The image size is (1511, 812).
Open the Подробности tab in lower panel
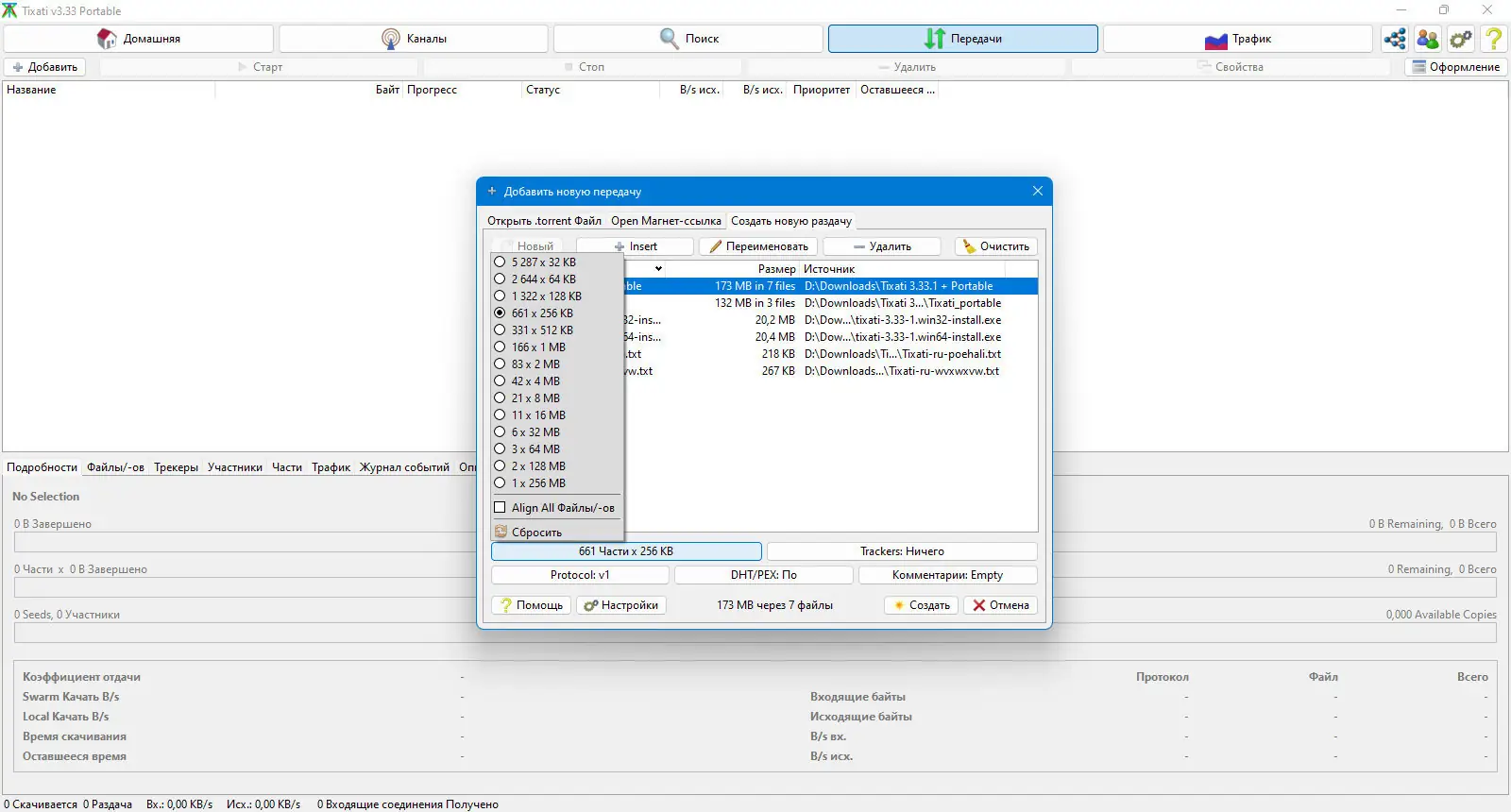click(x=42, y=467)
